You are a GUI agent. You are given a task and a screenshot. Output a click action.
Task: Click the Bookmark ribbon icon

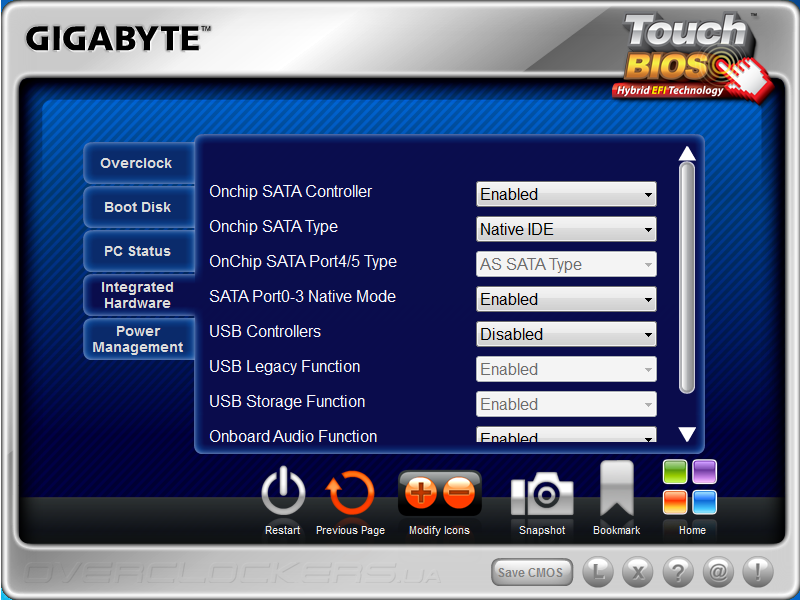617,489
